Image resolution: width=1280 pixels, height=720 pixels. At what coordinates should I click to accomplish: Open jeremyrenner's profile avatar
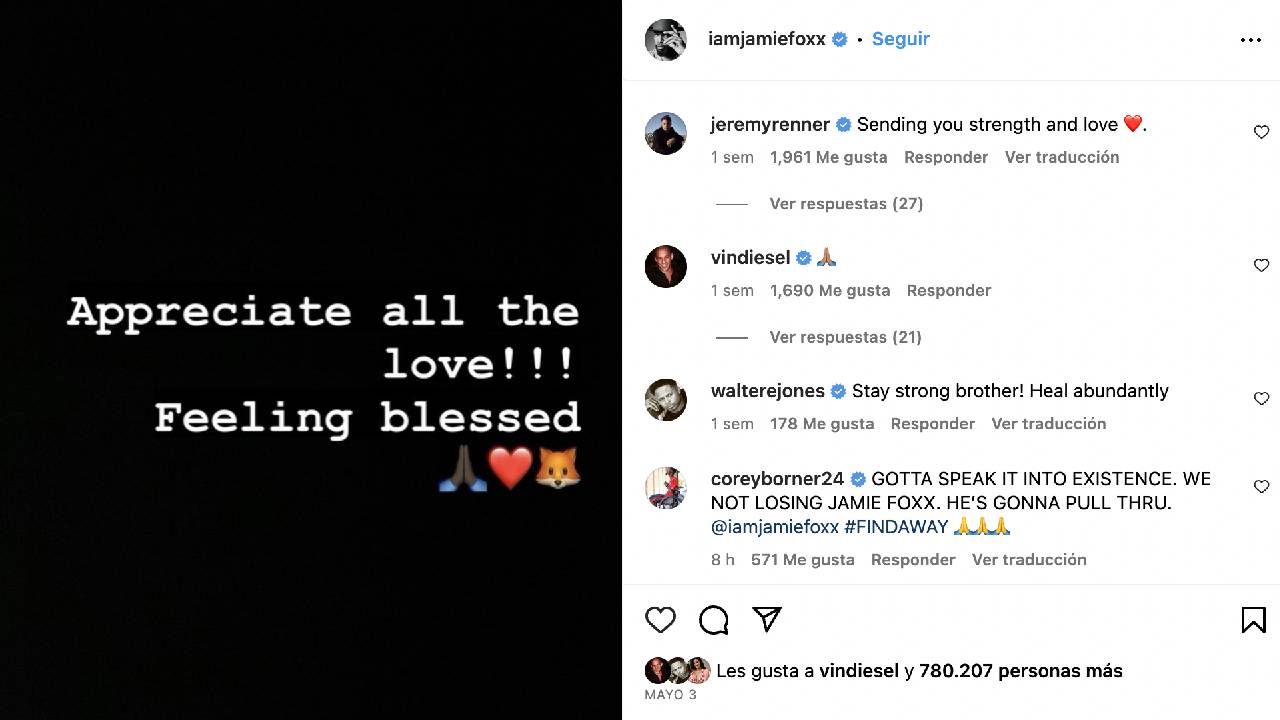point(665,133)
